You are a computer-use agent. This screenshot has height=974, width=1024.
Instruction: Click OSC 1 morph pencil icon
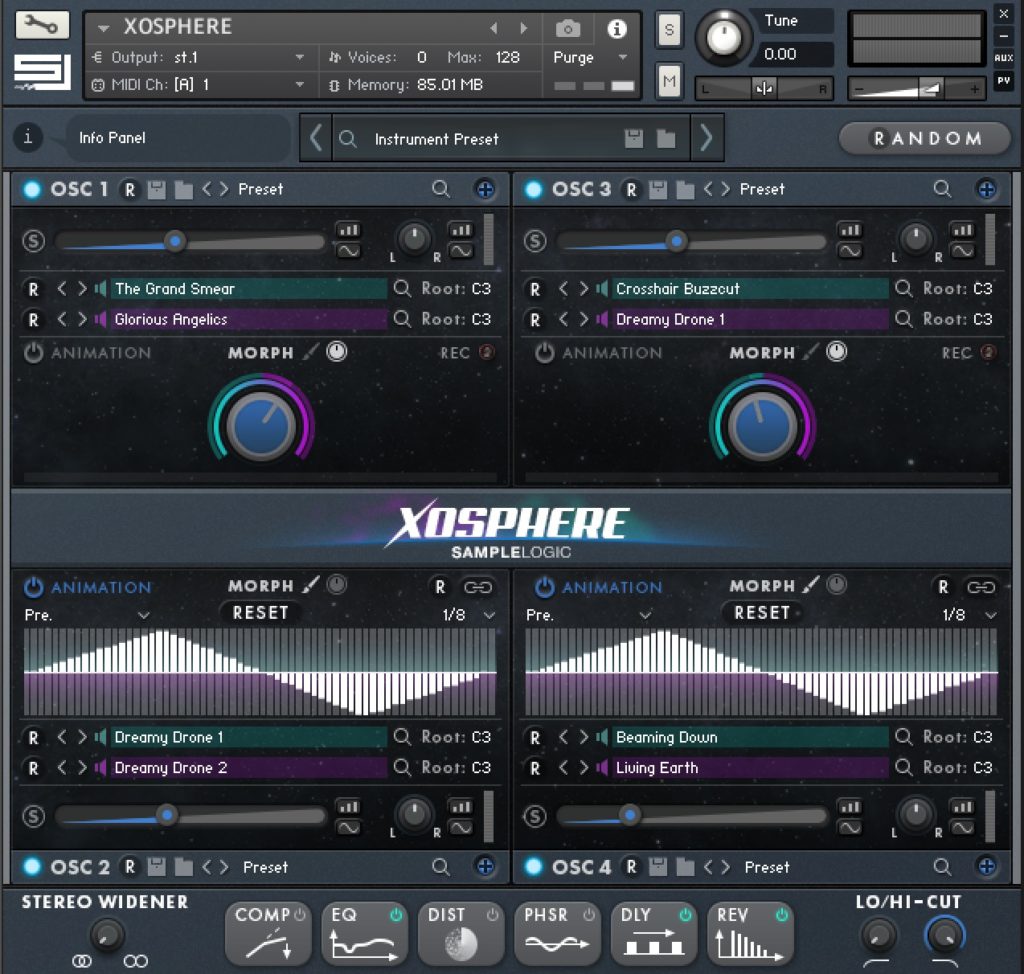coord(311,352)
